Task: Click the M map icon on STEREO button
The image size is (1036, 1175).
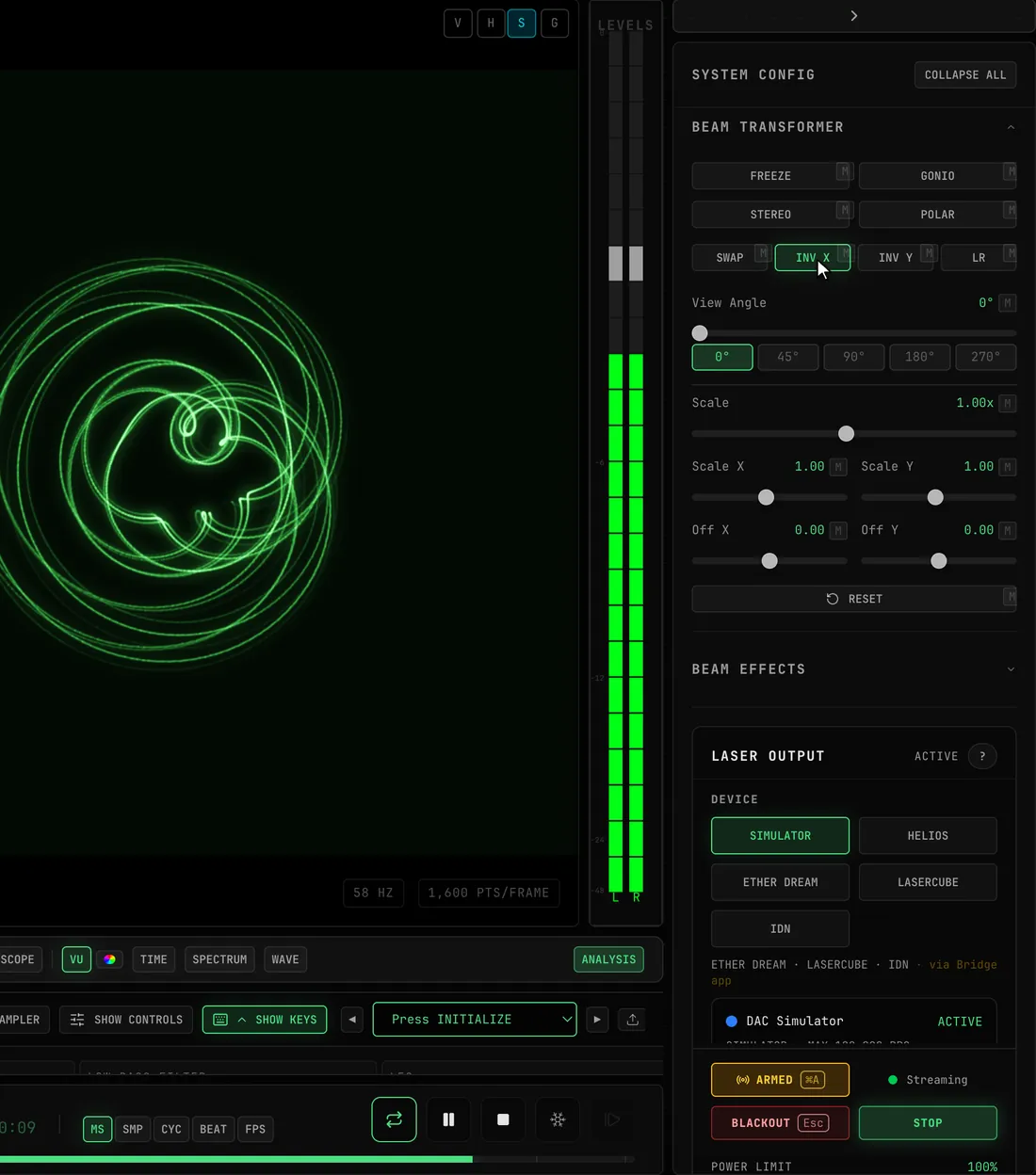Action: coord(845,210)
